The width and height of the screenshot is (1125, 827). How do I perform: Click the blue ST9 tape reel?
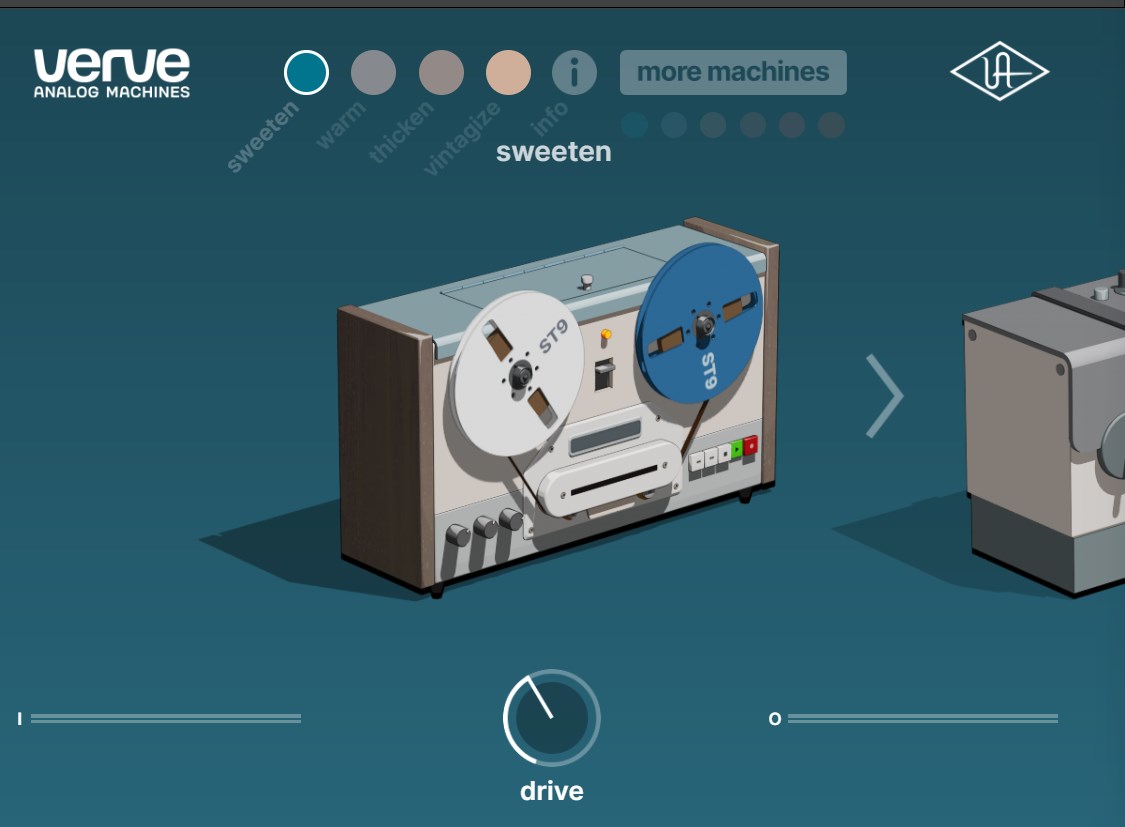pyautogui.click(x=700, y=323)
